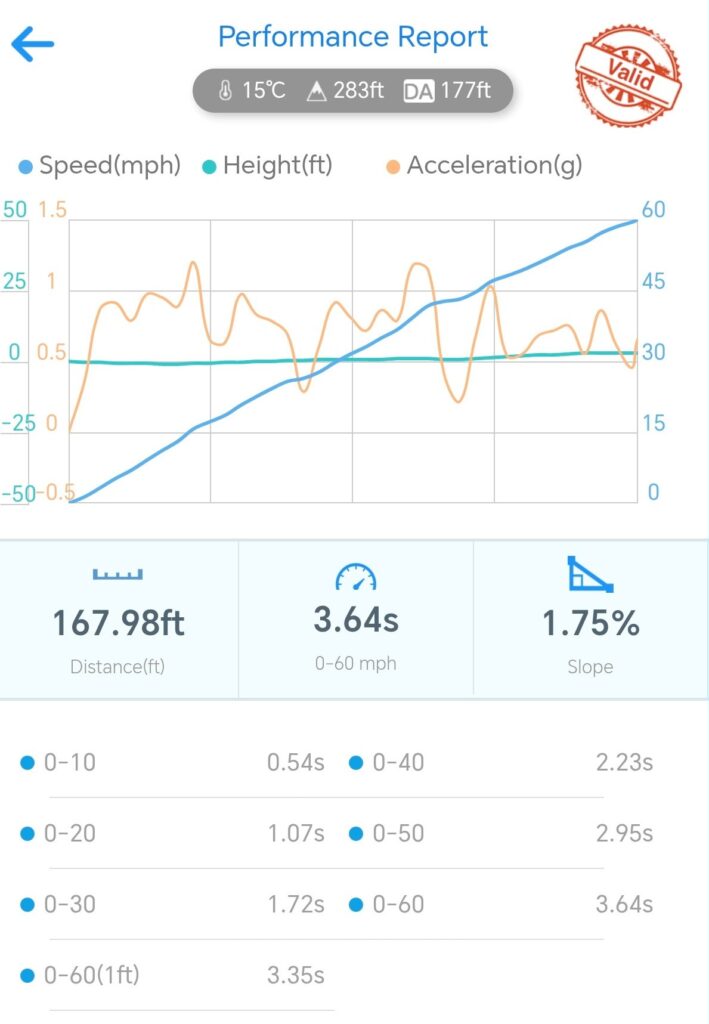Image resolution: width=709 pixels, height=1024 pixels.
Task: Click the Performance Report title
Action: click(353, 38)
